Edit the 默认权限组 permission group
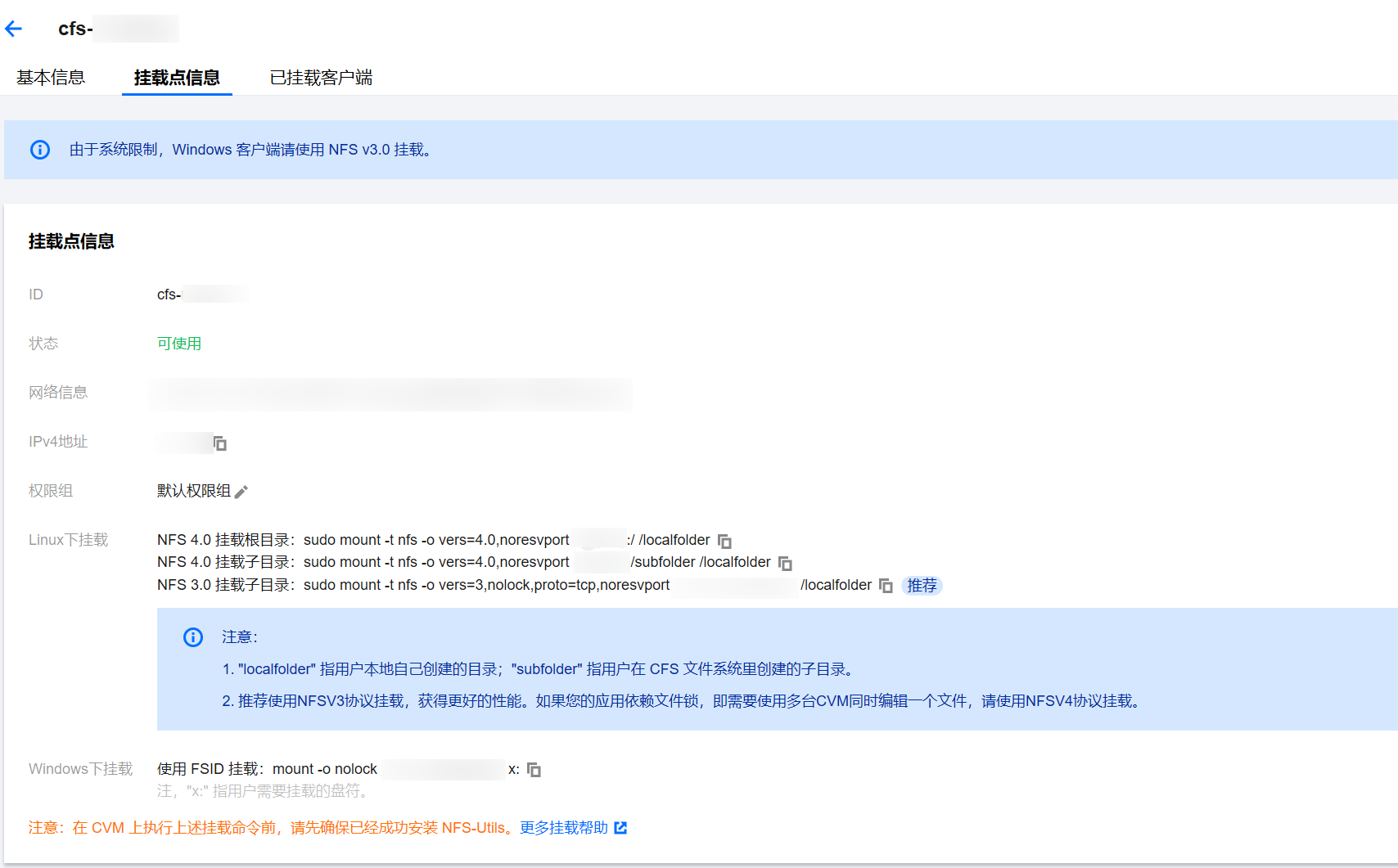Image resolution: width=1398 pixels, height=868 pixels. pyautogui.click(x=241, y=492)
